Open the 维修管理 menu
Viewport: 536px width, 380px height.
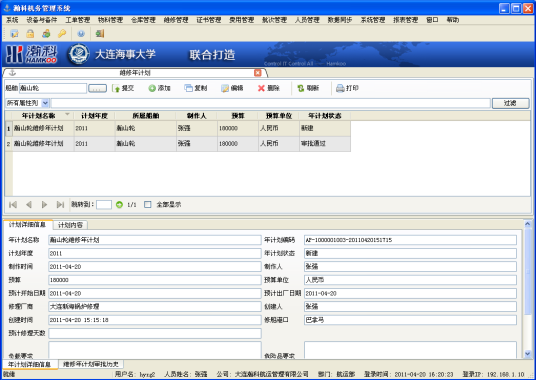coord(176,20)
